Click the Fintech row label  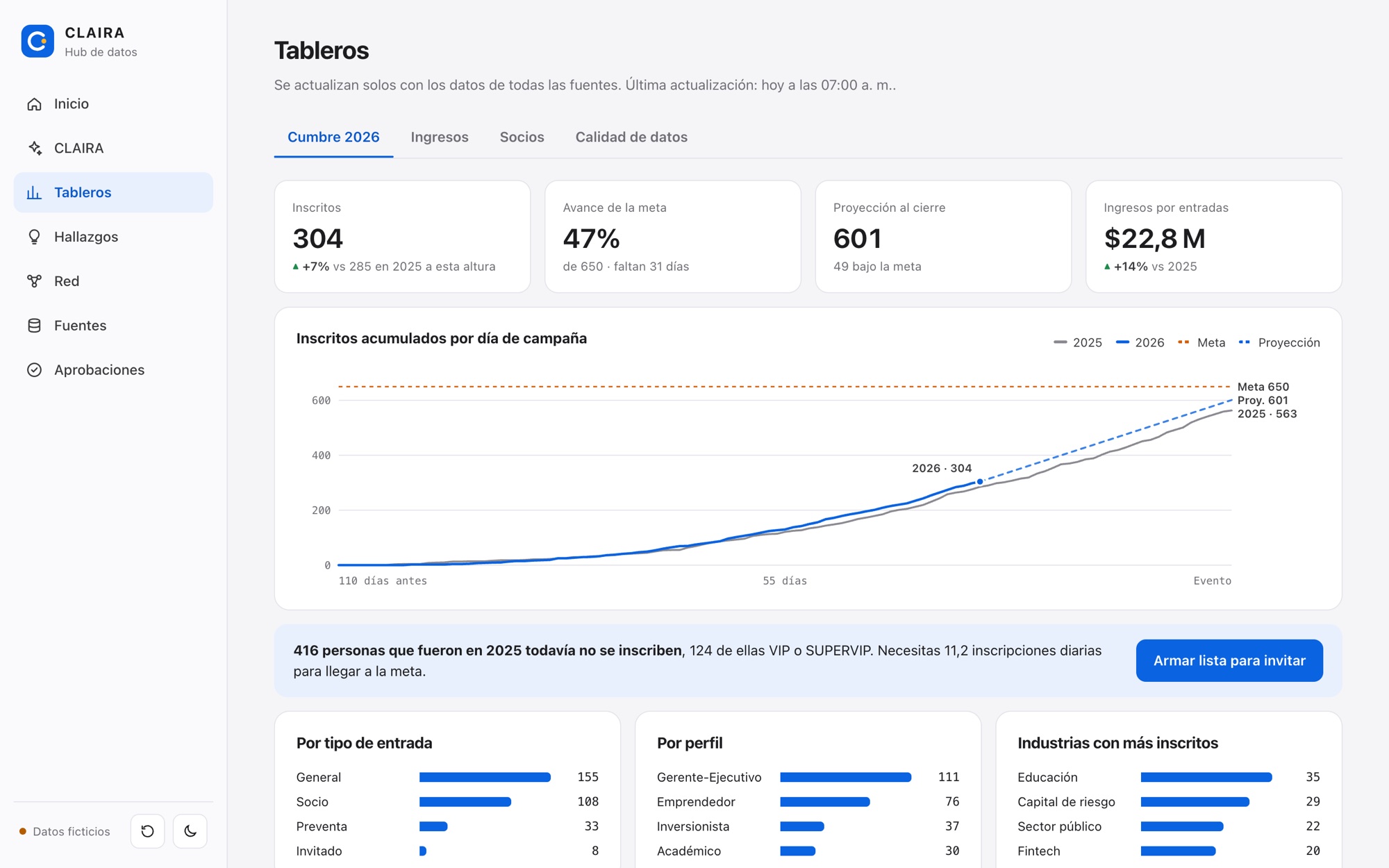1039,851
